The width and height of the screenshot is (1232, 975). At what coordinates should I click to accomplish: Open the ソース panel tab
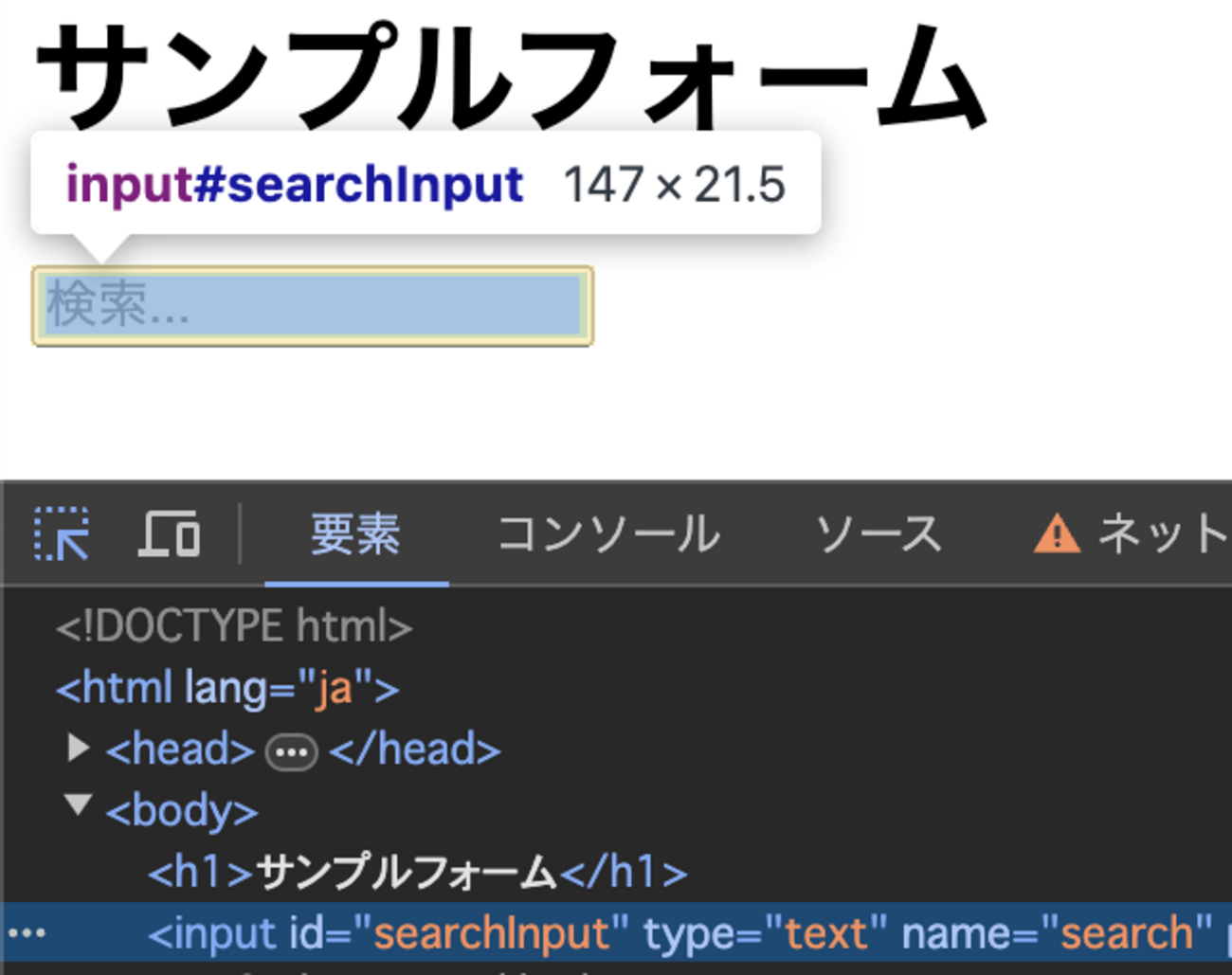878,533
